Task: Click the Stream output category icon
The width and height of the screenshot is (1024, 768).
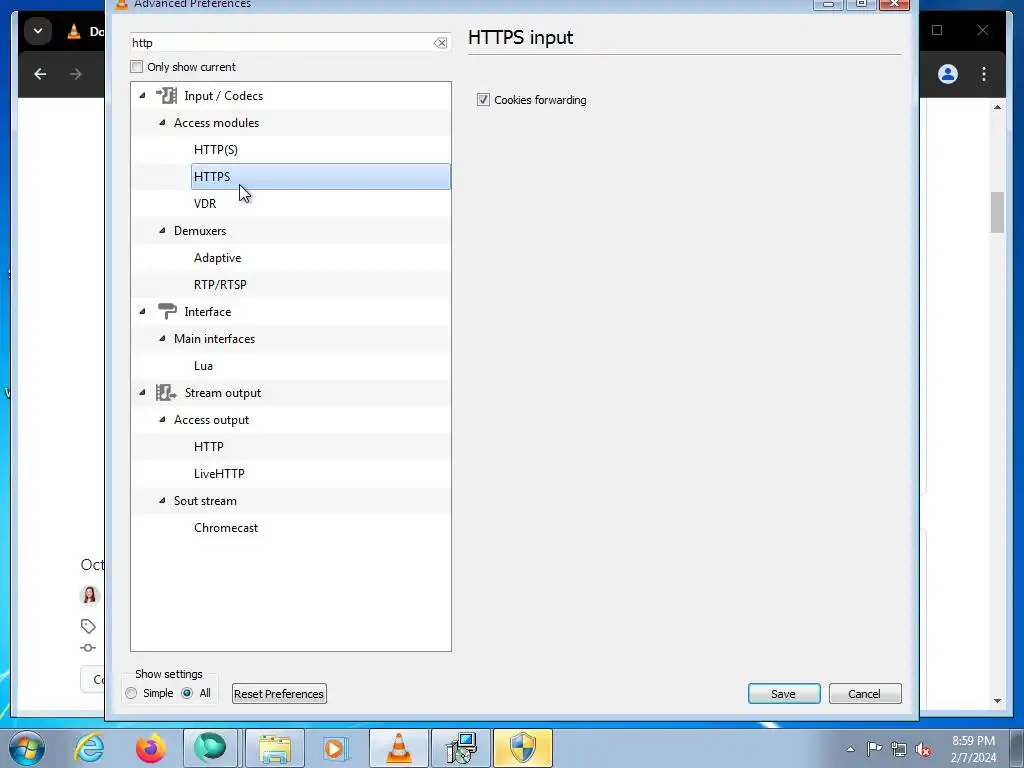Action: (x=166, y=392)
